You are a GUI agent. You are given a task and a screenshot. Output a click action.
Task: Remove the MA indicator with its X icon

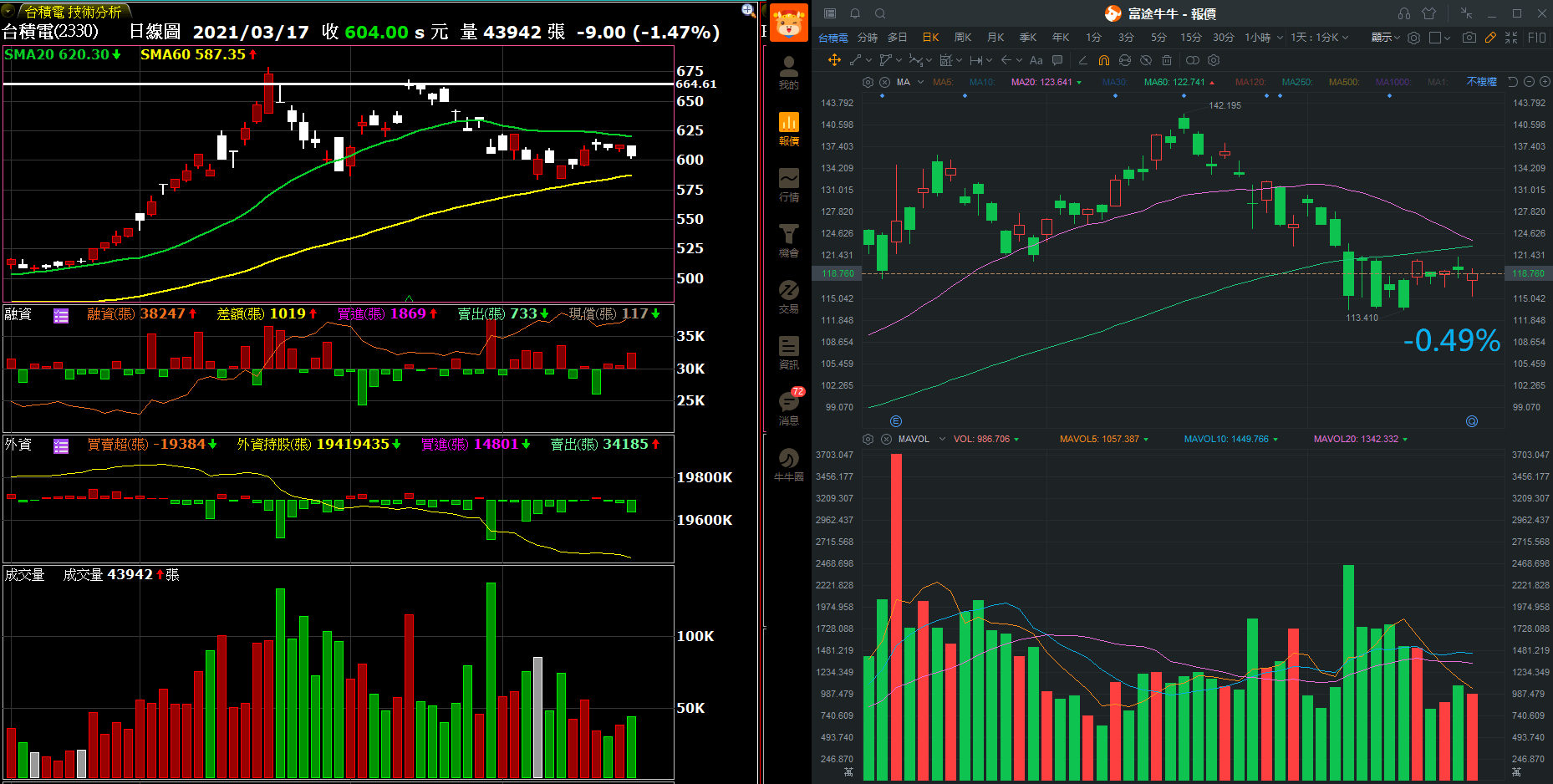(x=884, y=82)
